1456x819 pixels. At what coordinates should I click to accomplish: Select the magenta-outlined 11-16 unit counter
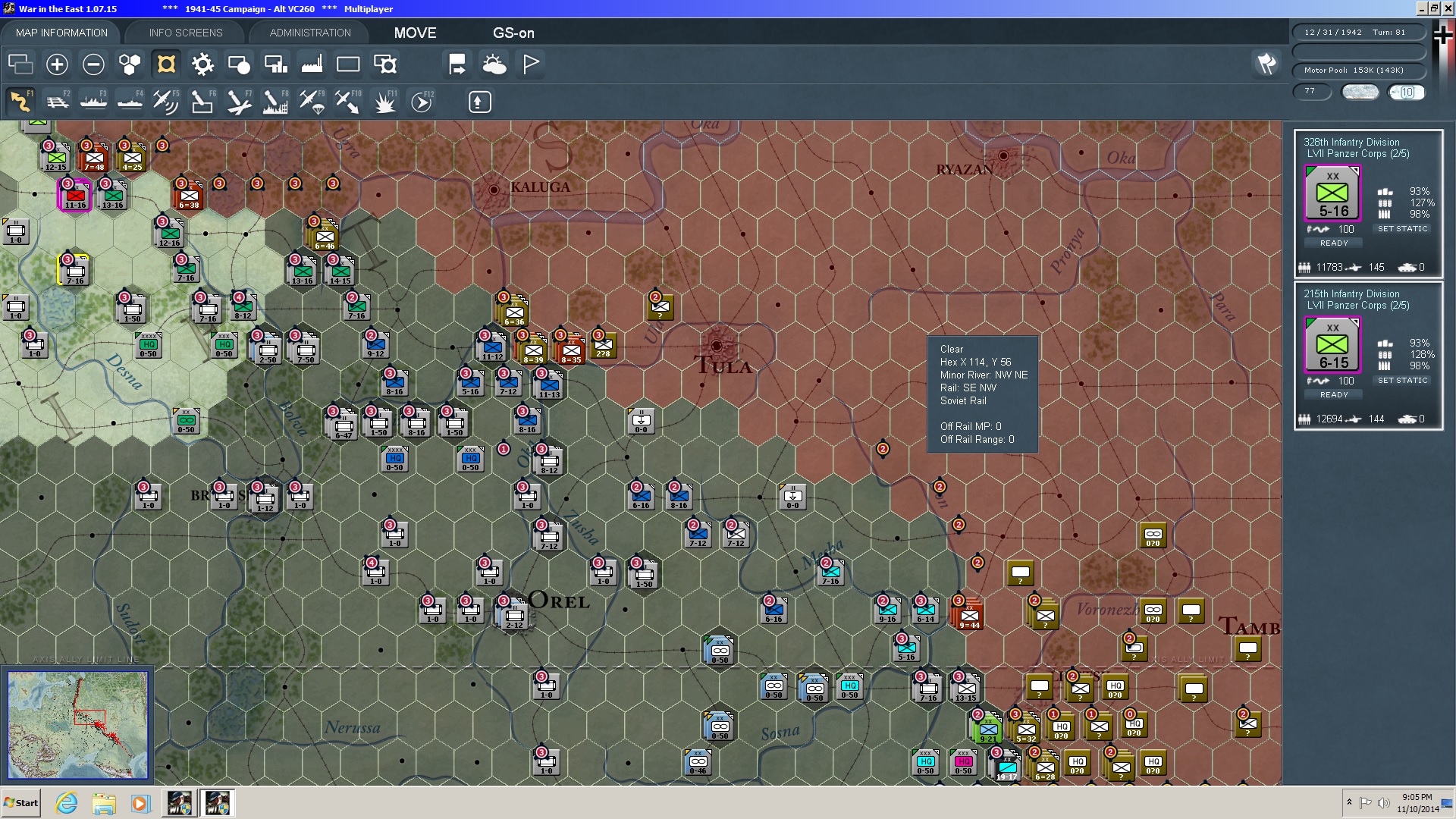(x=75, y=195)
